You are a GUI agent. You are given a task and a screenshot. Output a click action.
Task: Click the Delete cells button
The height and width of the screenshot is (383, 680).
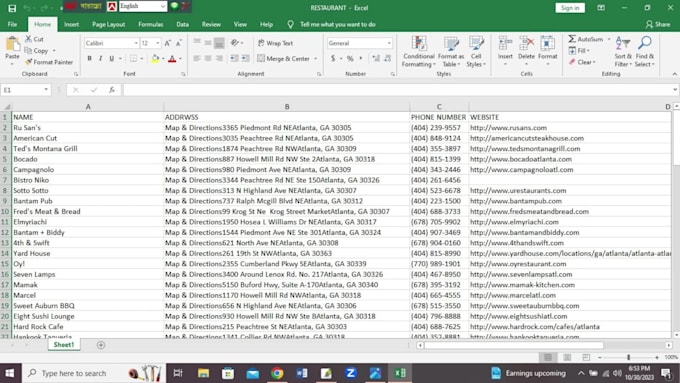coord(526,51)
